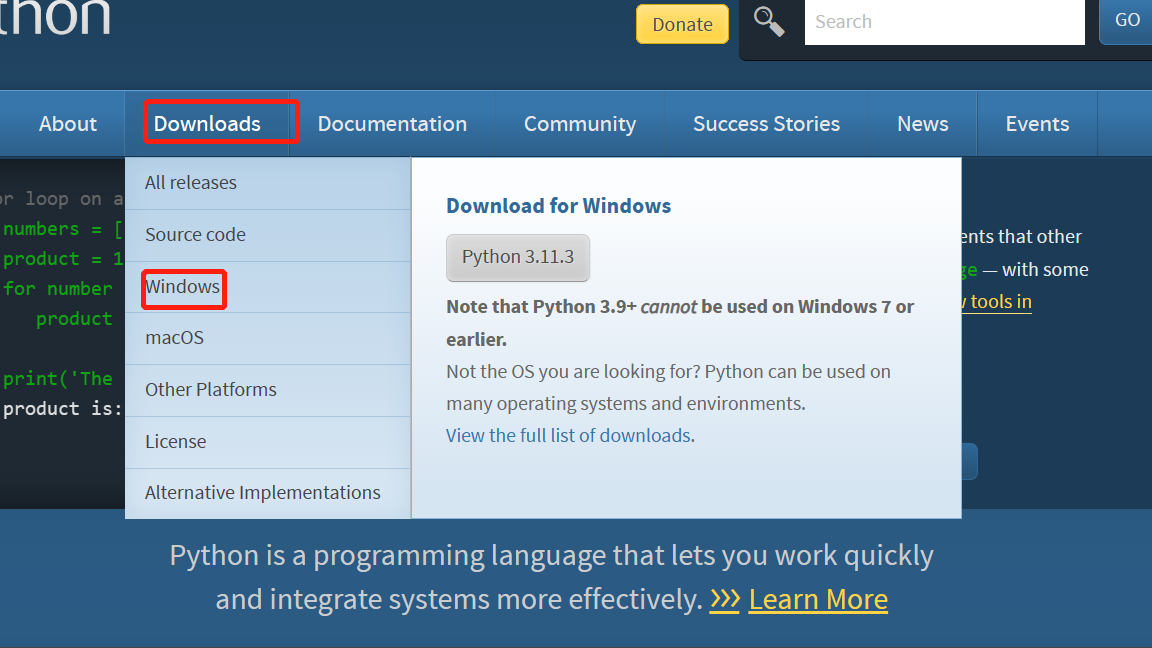Focus the Search input field
The image size is (1152, 648).
coord(944,22)
